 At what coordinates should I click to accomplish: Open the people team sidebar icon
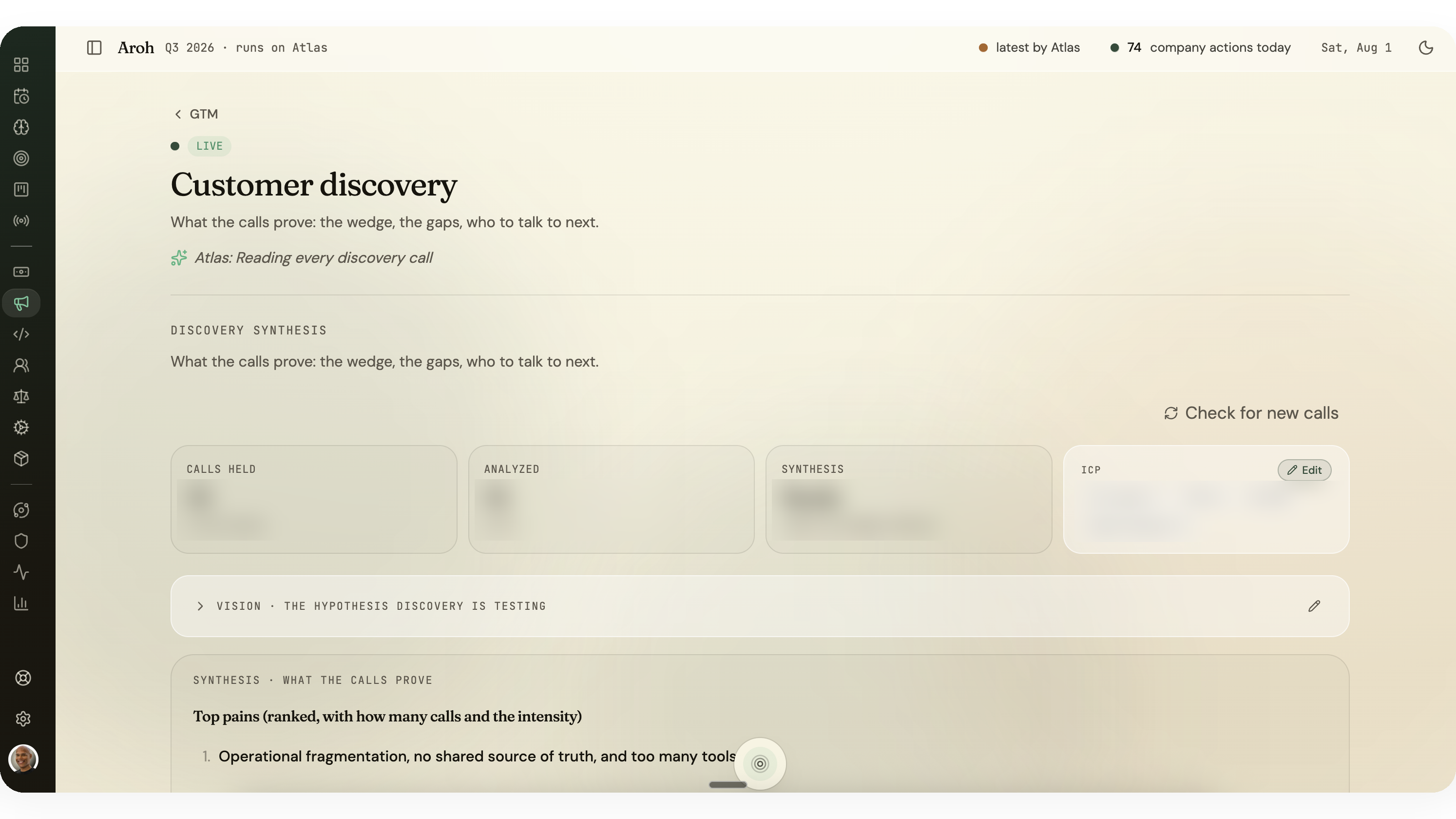pyautogui.click(x=21, y=365)
